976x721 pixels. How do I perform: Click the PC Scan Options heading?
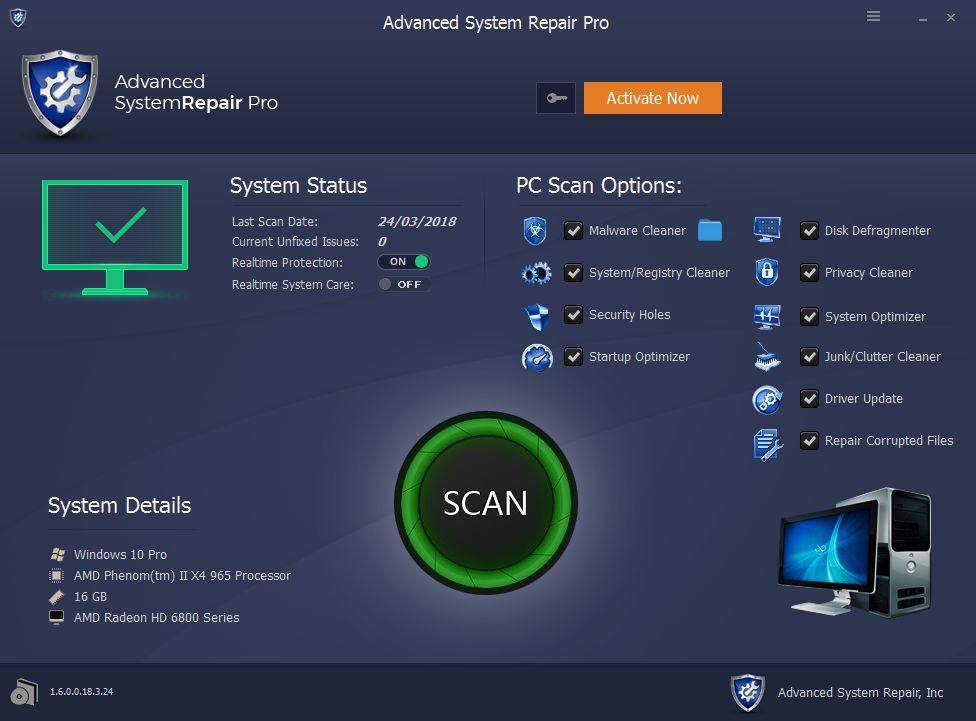[599, 186]
